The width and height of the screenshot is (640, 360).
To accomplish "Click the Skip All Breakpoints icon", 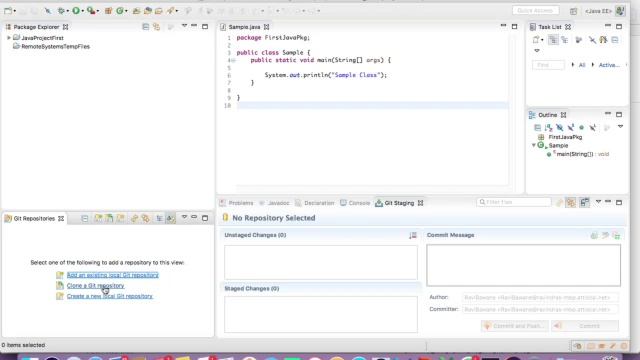I will click(48, 11).
